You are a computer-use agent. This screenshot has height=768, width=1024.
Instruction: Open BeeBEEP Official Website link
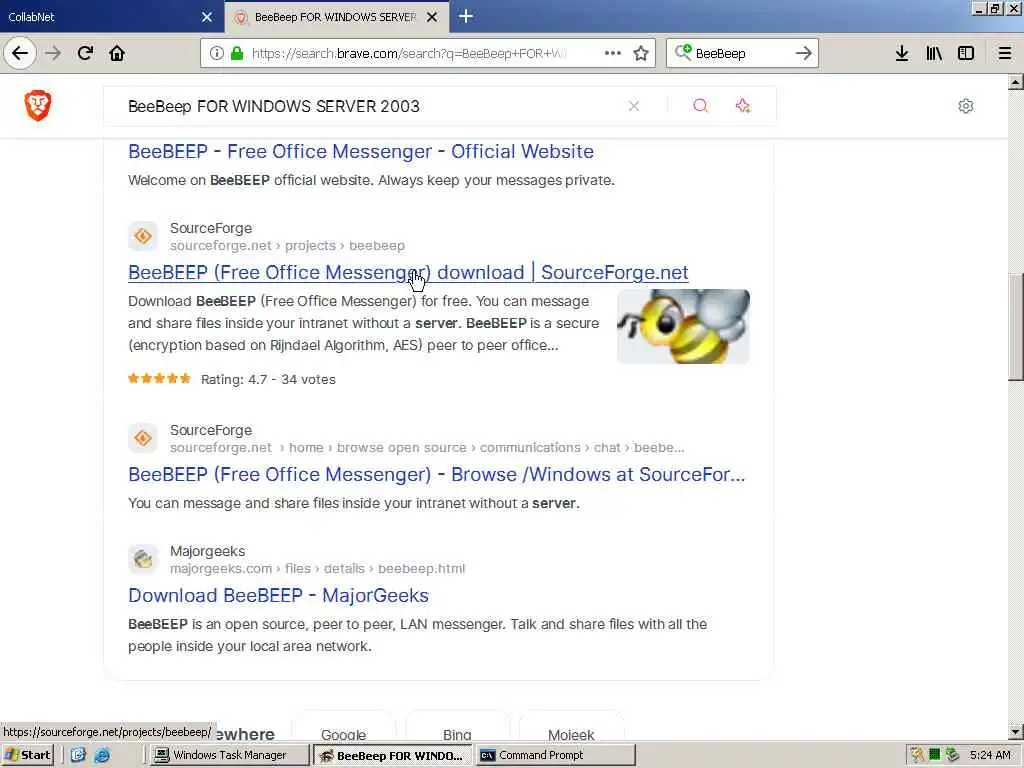pos(360,152)
